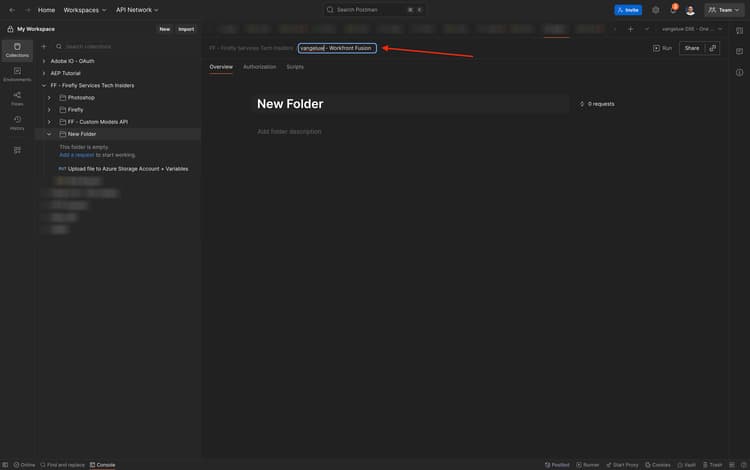Open the user profile avatar
Image resolution: width=750 pixels, height=470 pixels.
(x=690, y=10)
